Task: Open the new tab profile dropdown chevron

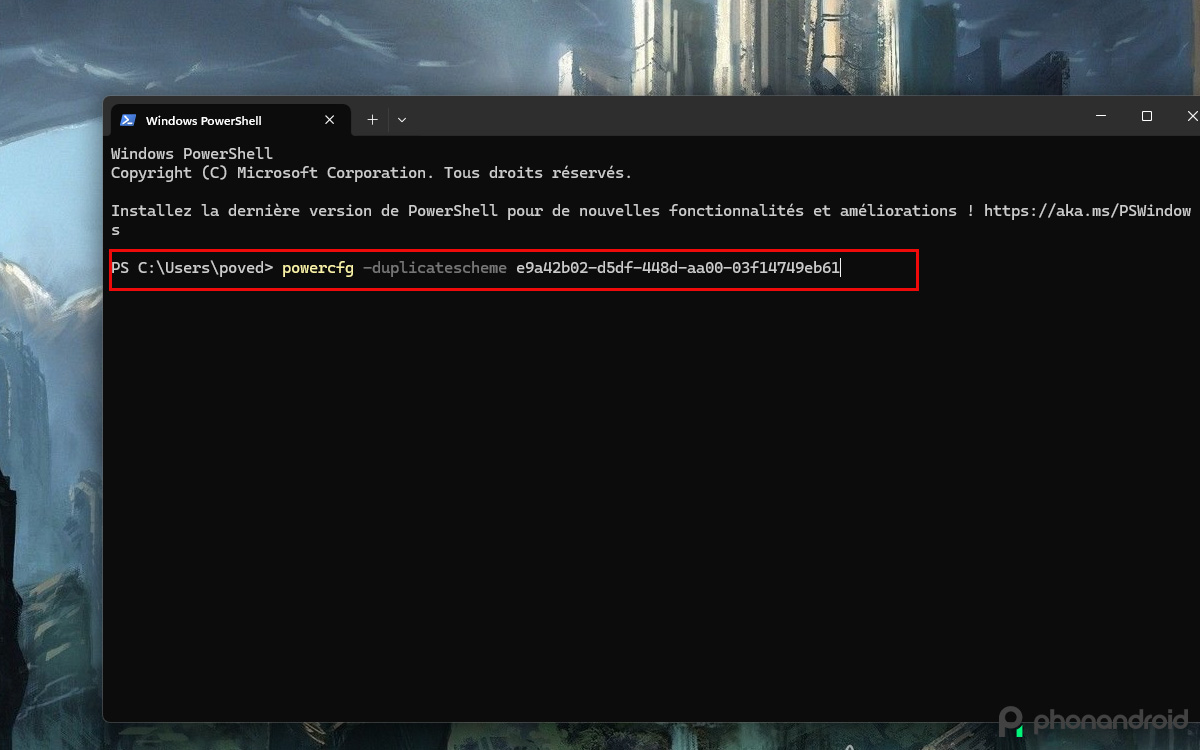Action: [x=401, y=119]
